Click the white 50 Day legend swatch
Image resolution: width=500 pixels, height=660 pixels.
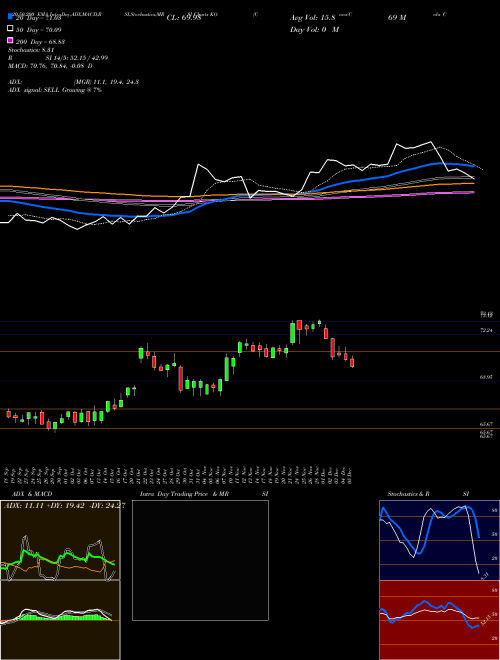pyautogui.click(x=10, y=29)
